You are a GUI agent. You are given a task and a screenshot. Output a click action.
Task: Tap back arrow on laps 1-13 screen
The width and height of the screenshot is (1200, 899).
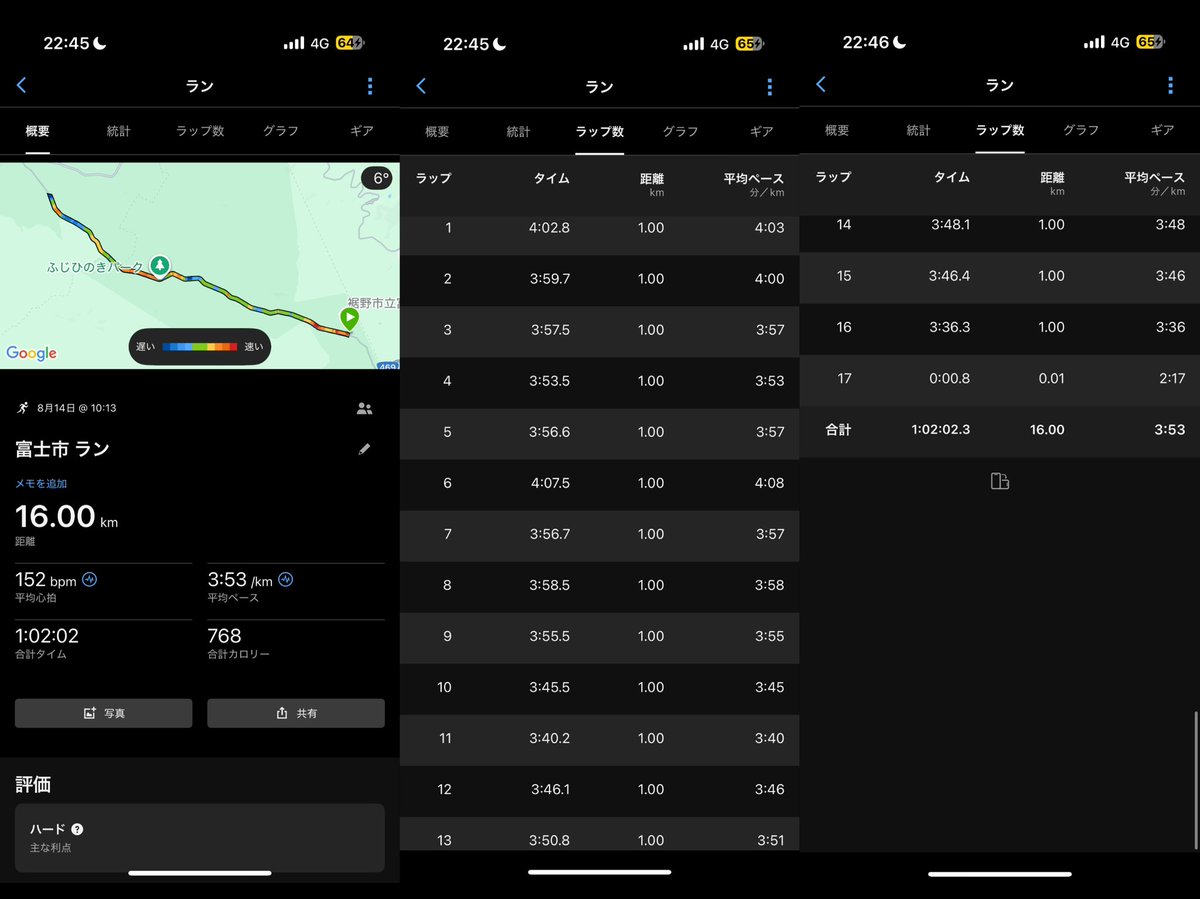[x=421, y=86]
